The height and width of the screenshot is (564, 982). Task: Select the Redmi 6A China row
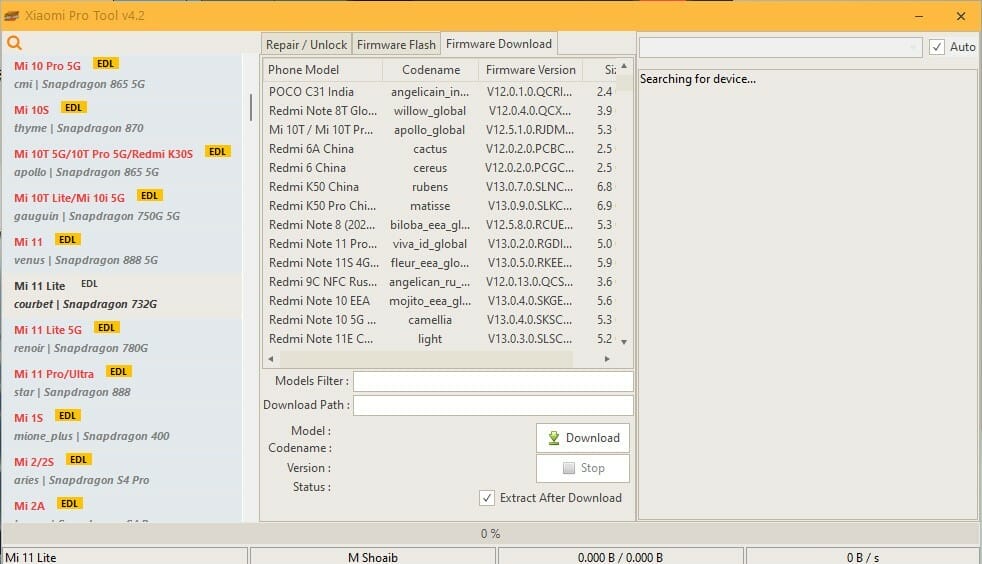pos(441,149)
